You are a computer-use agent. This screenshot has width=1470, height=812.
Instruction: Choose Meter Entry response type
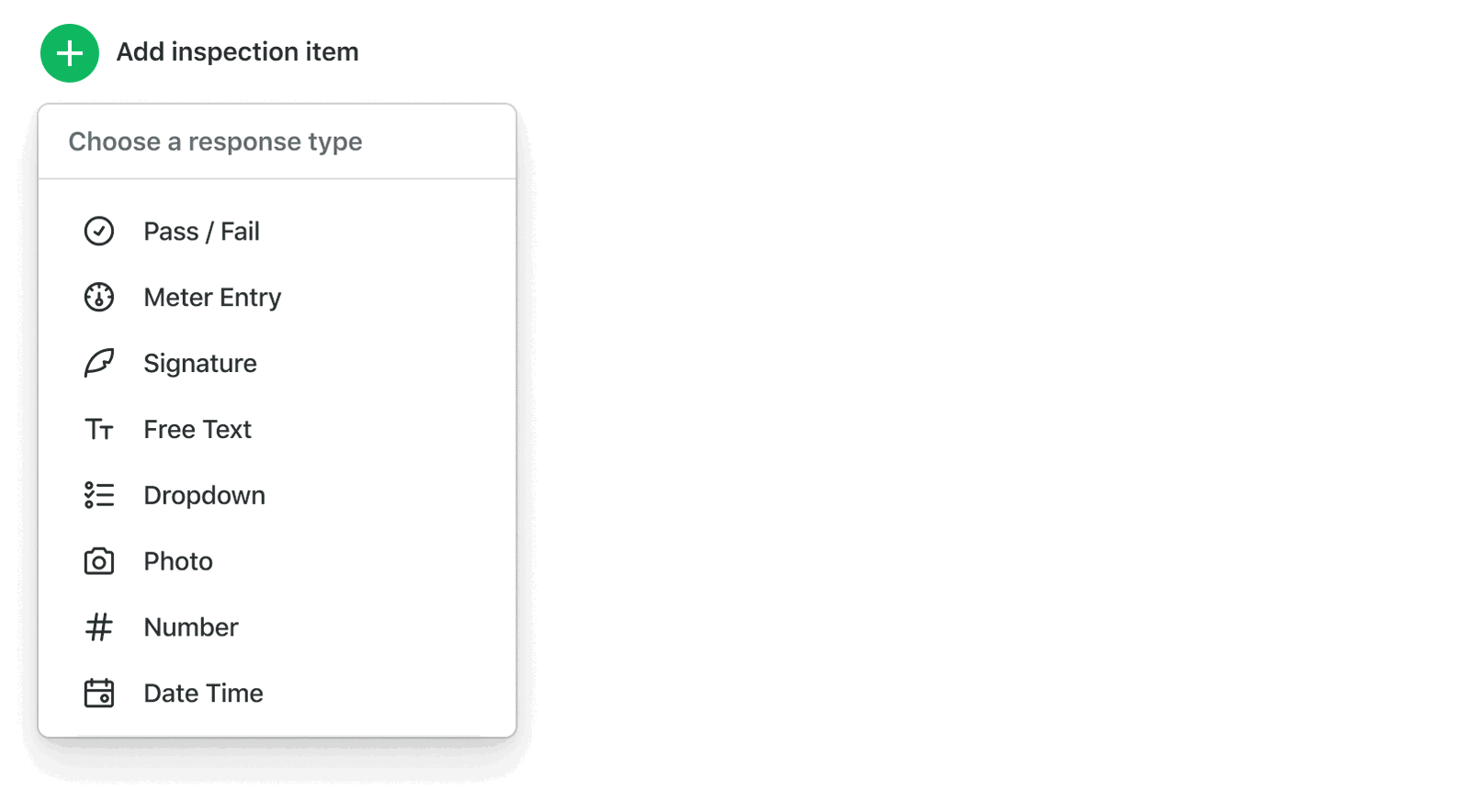[x=277, y=298]
